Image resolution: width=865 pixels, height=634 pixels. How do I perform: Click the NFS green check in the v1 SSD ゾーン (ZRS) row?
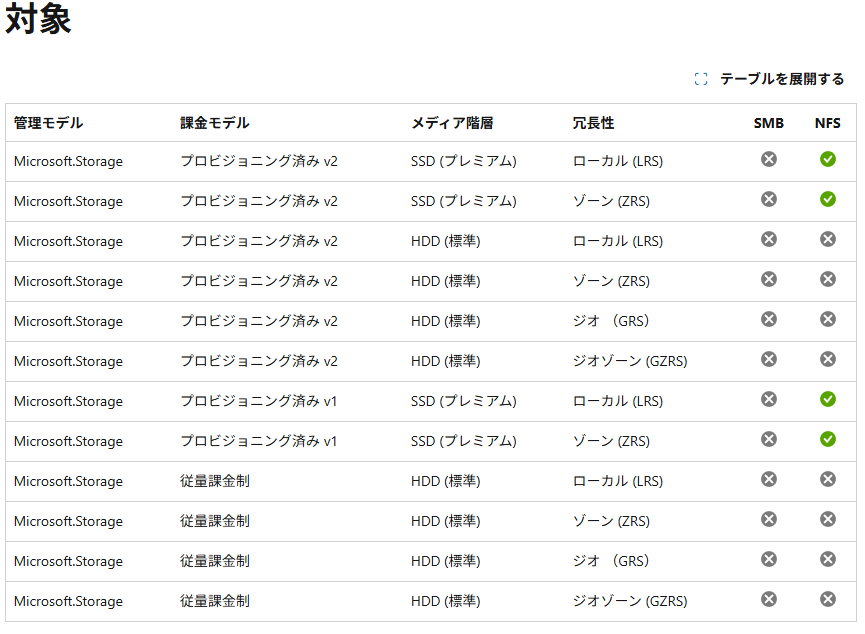827,439
